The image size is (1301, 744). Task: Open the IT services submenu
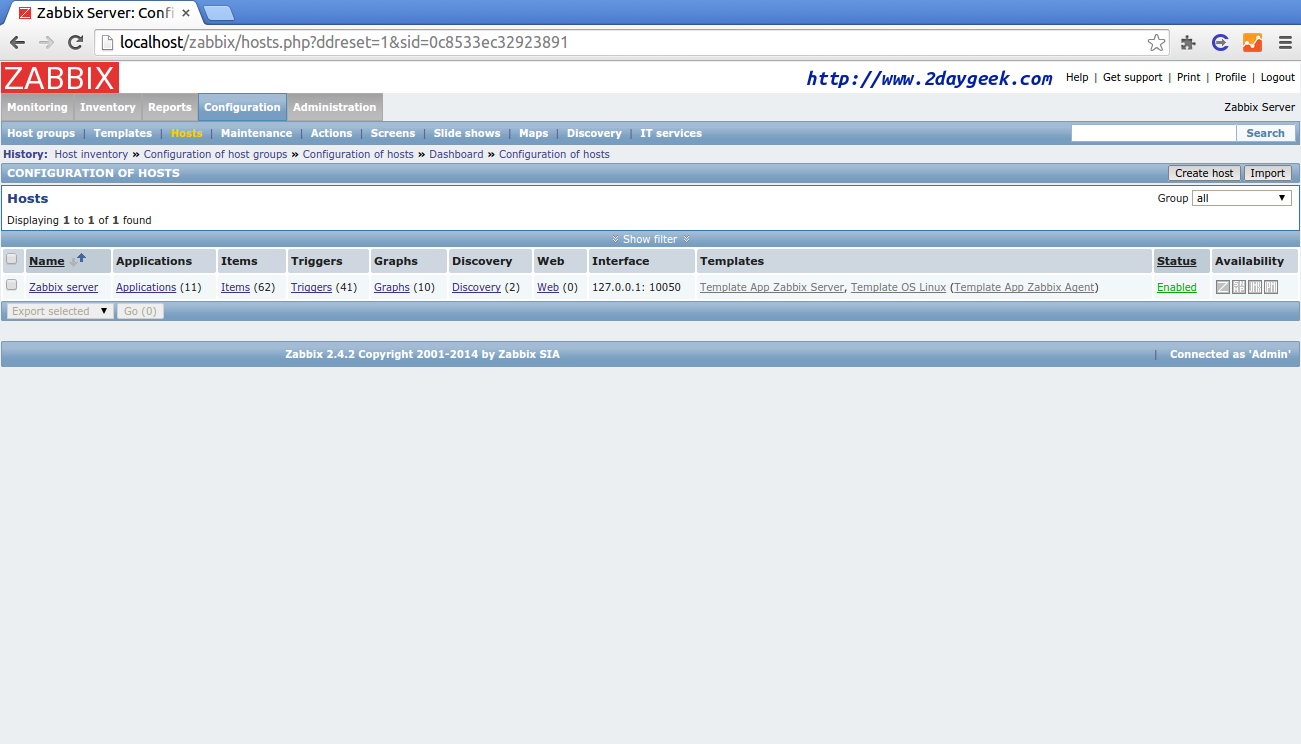(x=671, y=133)
